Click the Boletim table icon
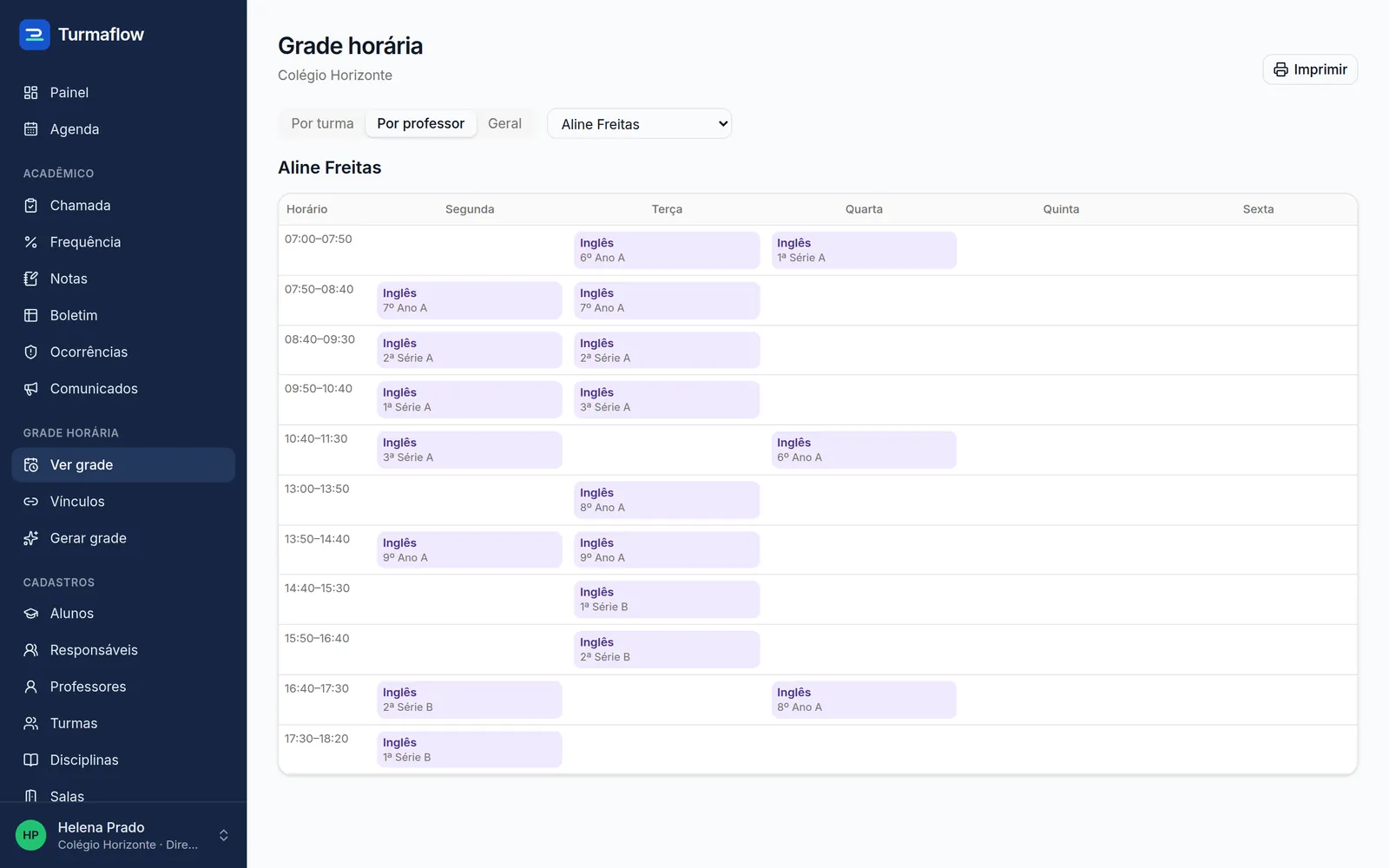The width and height of the screenshot is (1389, 868). point(31,315)
